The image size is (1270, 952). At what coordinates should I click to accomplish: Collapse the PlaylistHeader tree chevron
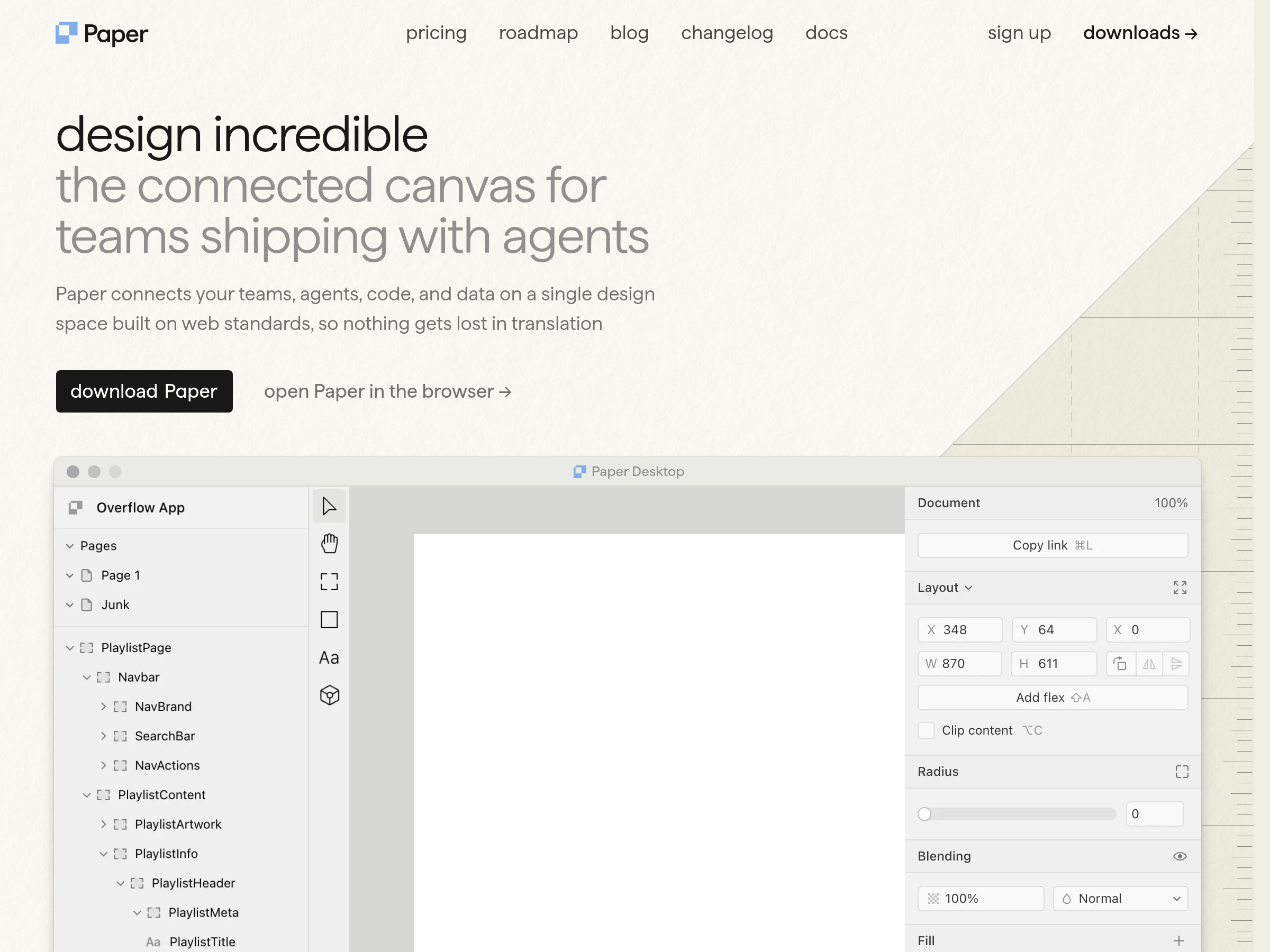click(x=120, y=883)
